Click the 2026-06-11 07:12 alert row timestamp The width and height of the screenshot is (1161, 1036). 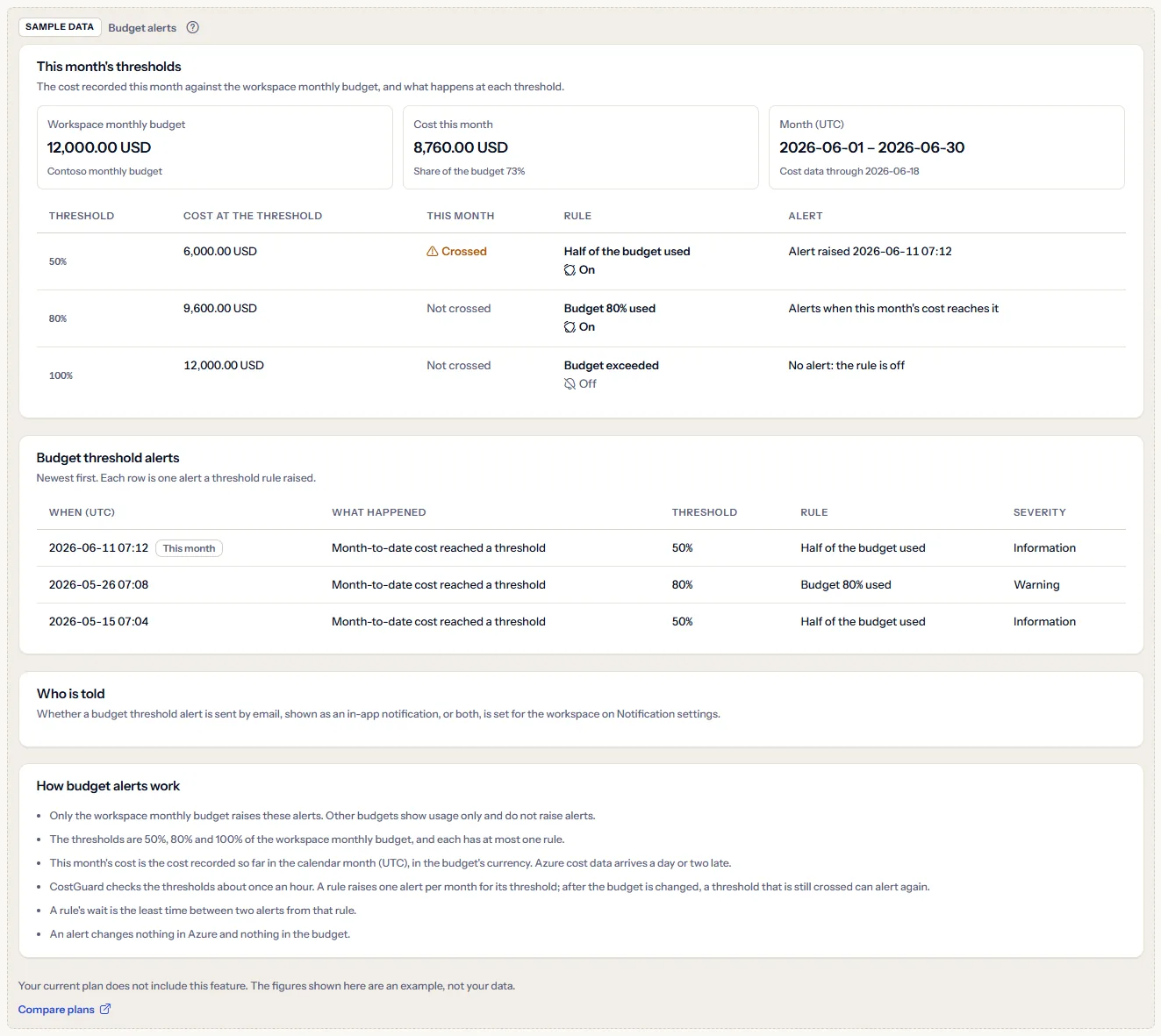click(x=99, y=548)
